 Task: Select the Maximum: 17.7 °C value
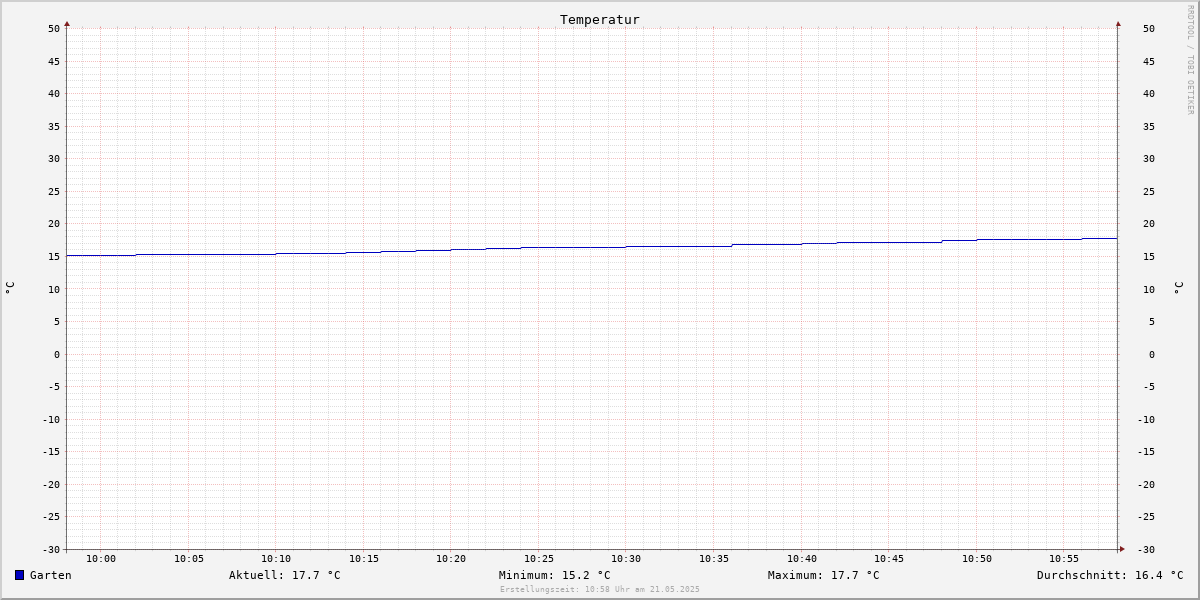pyautogui.click(x=824, y=575)
